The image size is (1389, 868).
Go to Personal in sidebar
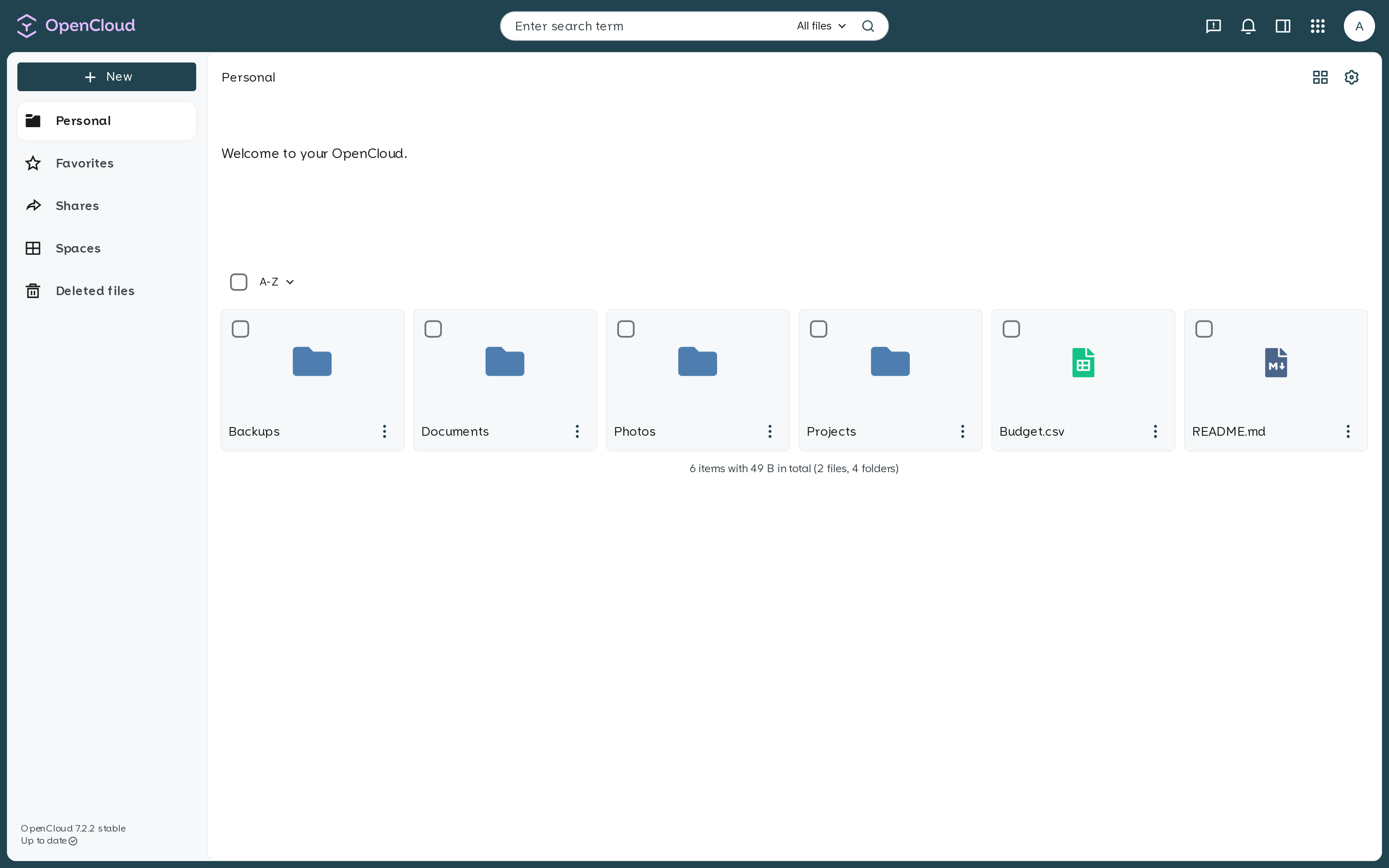pos(107,121)
